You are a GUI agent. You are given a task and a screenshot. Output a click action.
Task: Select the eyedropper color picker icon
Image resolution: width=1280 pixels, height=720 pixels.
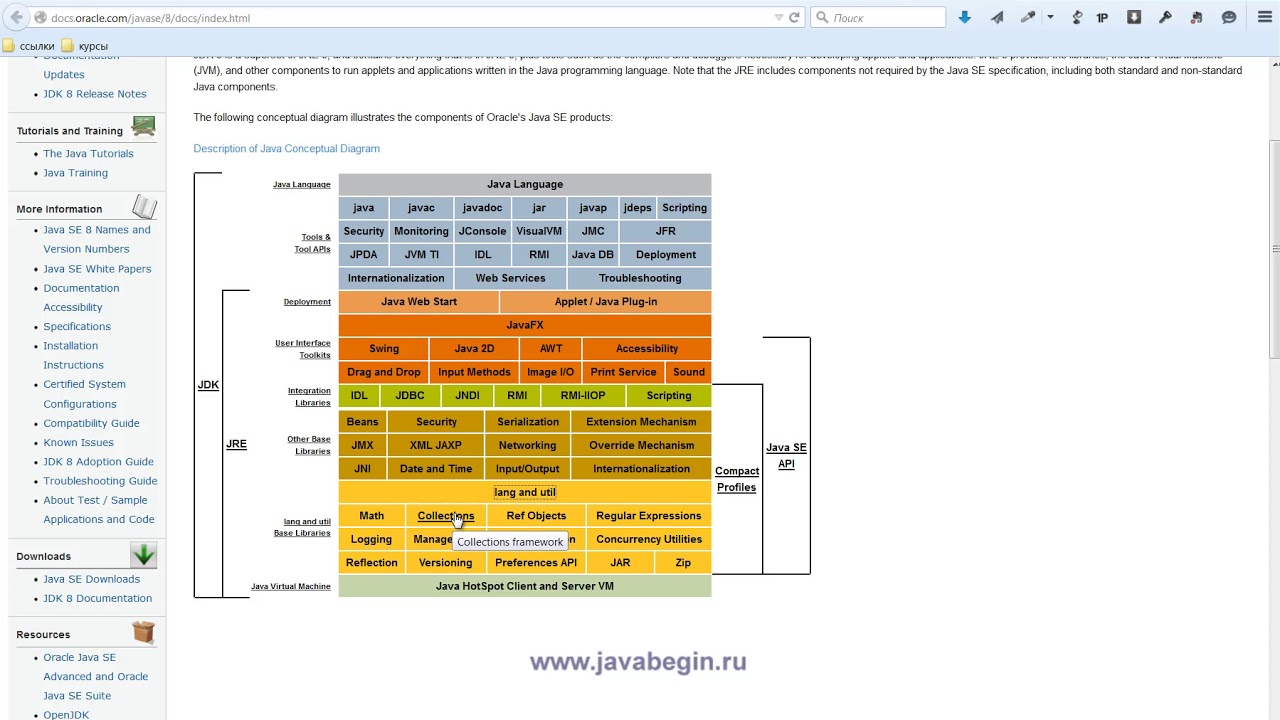point(1028,17)
